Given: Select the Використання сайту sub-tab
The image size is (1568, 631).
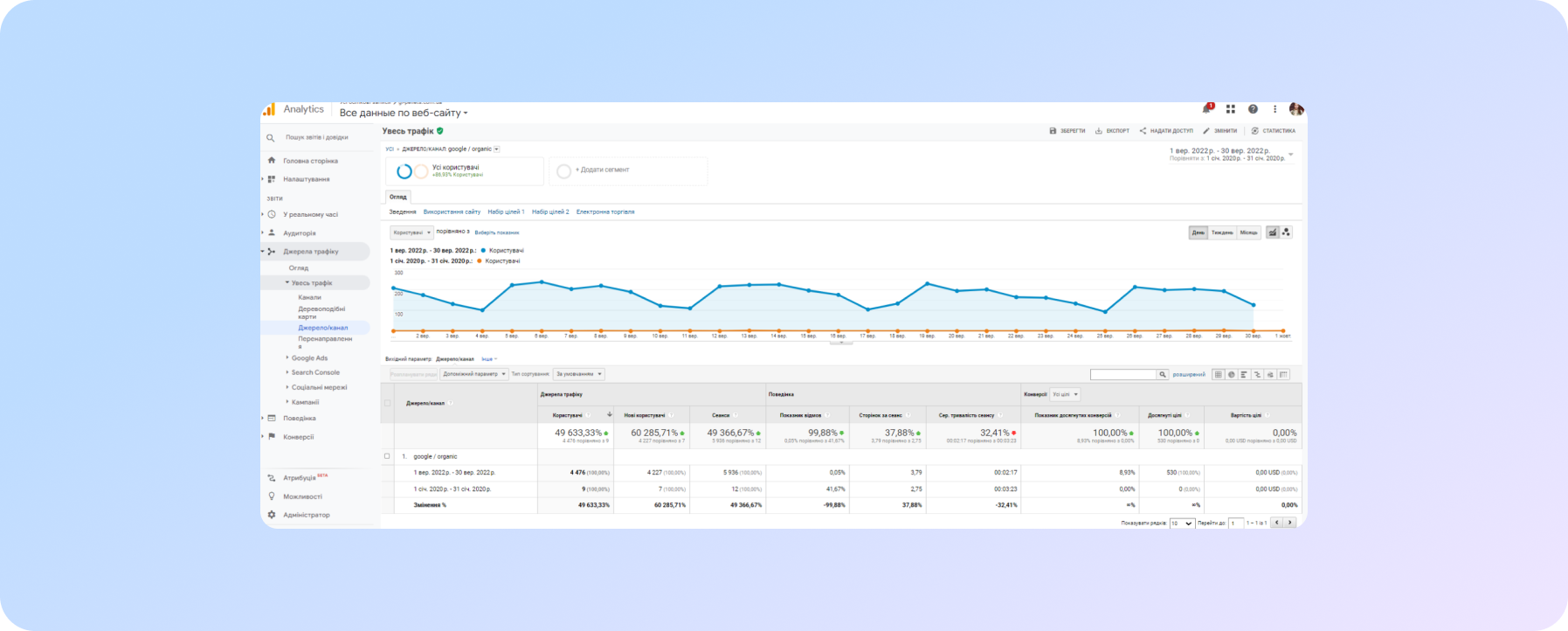Looking at the screenshot, I should [452, 211].
